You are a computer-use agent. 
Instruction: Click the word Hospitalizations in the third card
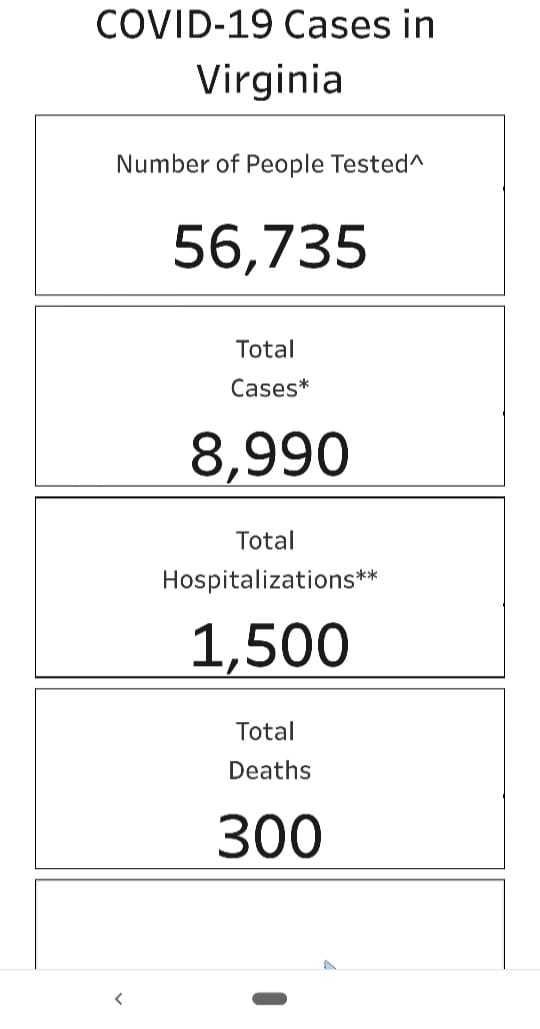click(259, 580)
